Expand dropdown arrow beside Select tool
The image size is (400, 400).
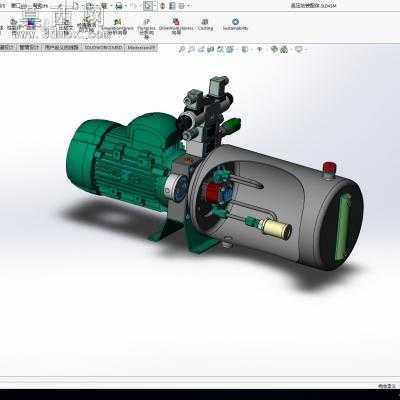(x=154, y=6)
